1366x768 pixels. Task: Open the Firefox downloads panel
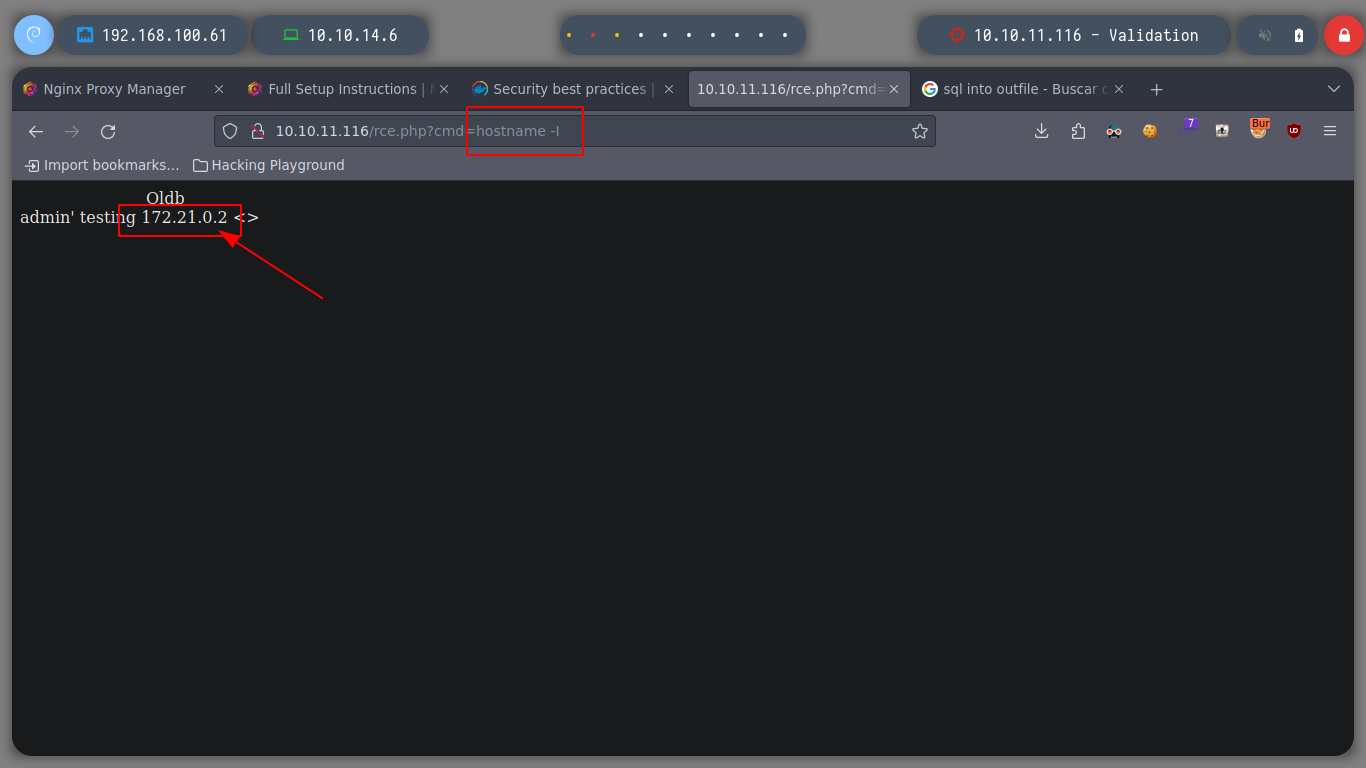click(1041, 131)
